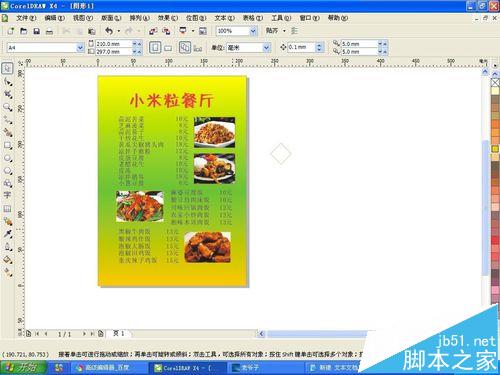This screenshot has width=500, height=375.
Task: Select the Interactive Blend tool in the toolbox
Action: point(8,221)
